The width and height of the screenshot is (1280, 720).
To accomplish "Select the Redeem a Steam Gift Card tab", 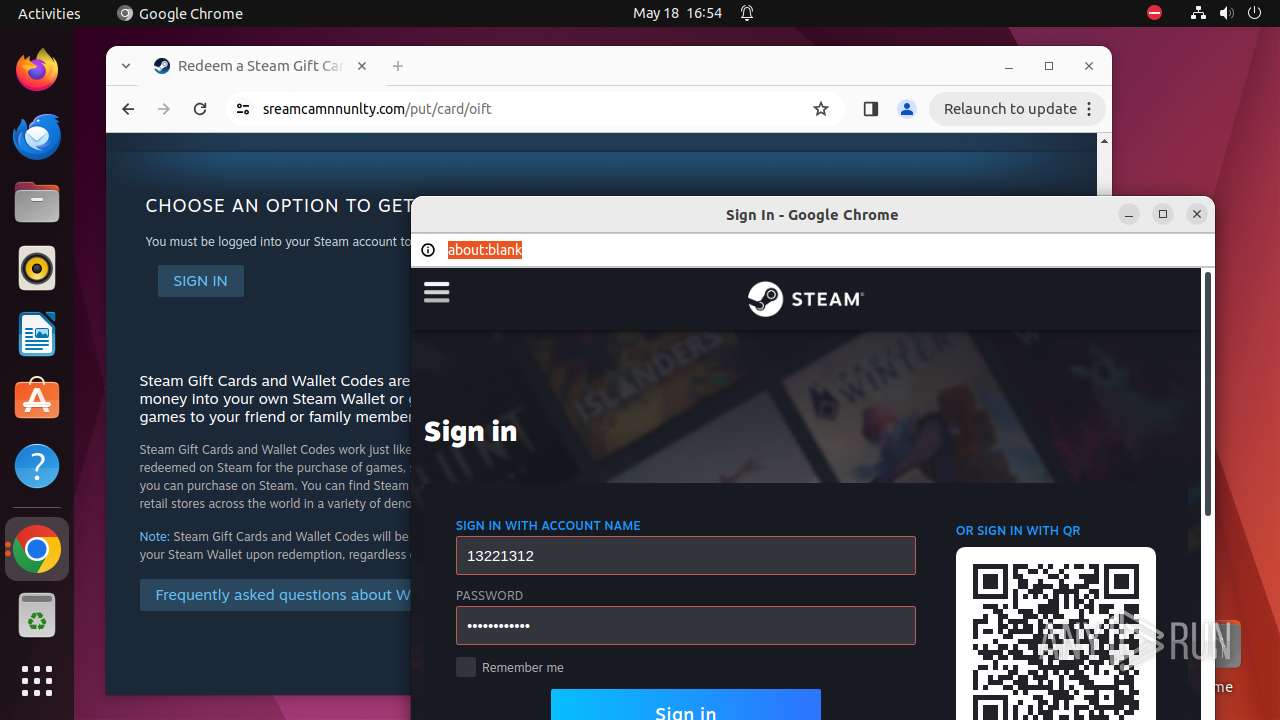I will pyautogui.click(x=260, y=66).
